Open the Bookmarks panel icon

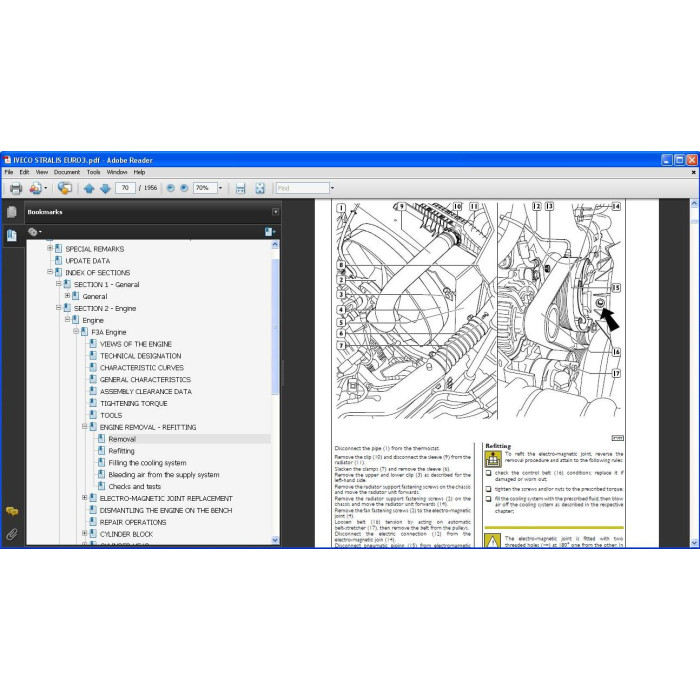(x=12, y=235)
